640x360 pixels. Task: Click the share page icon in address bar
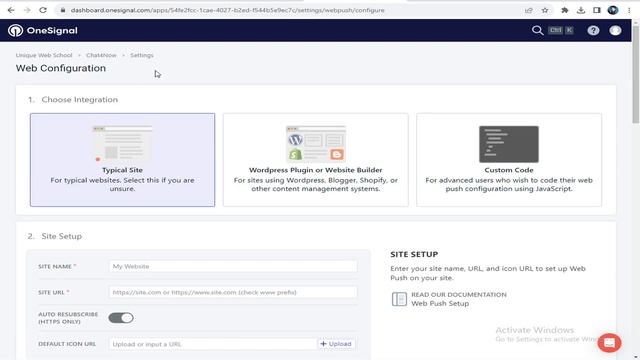[529, 10]
